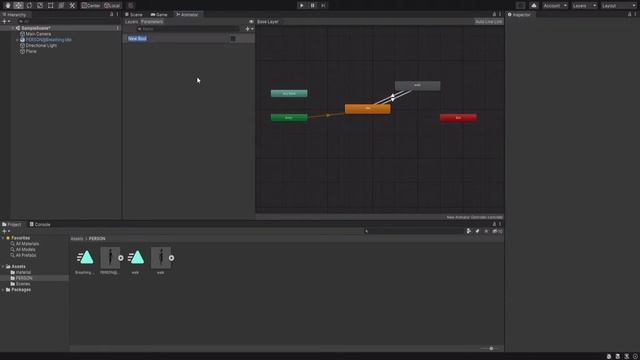Screen dimensions: 640x360
Task: Open the add parameter plus dropdown
Action: (x=249, y=29)
